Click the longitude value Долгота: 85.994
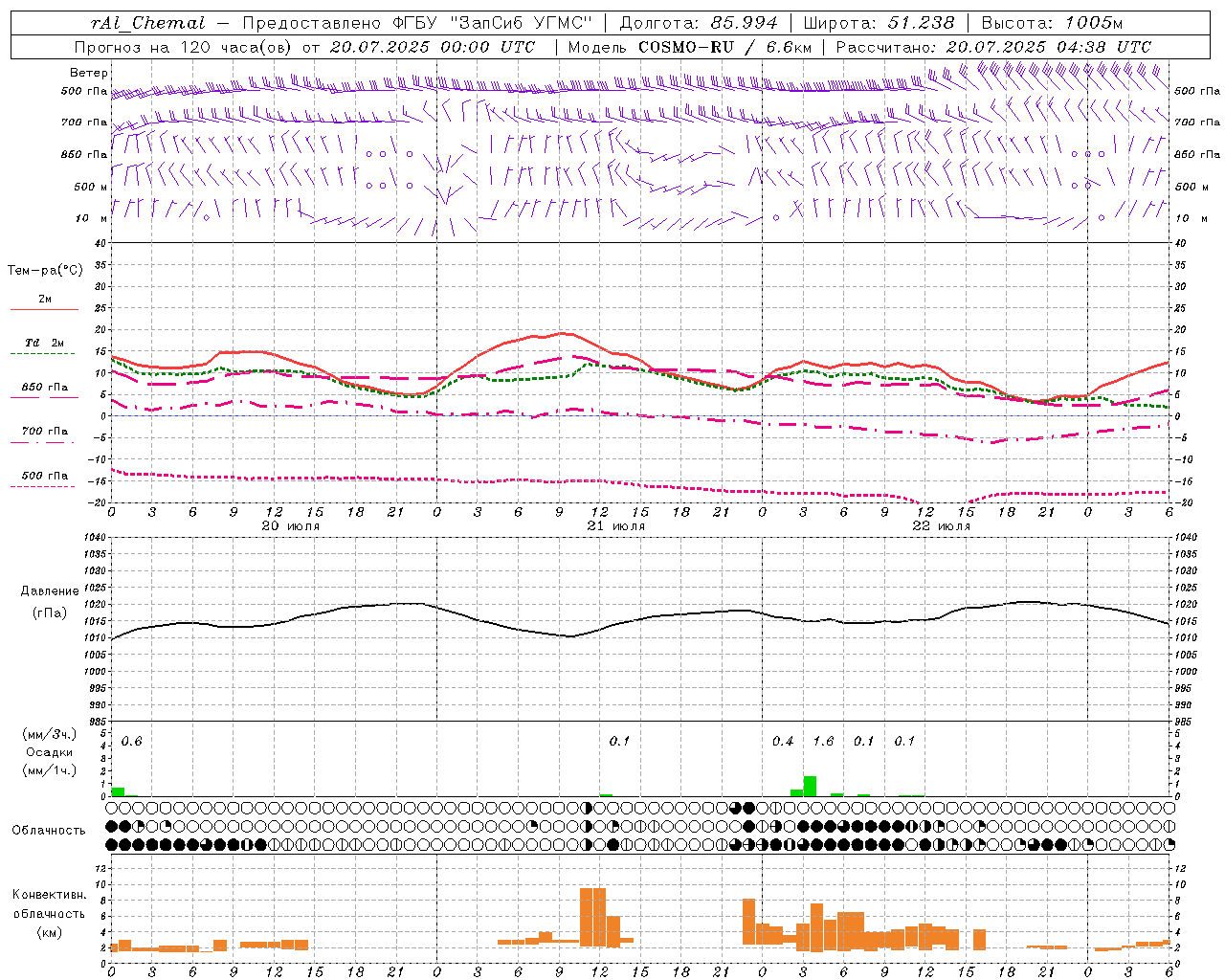1225x980 pixels. click(x=698, y=23)
